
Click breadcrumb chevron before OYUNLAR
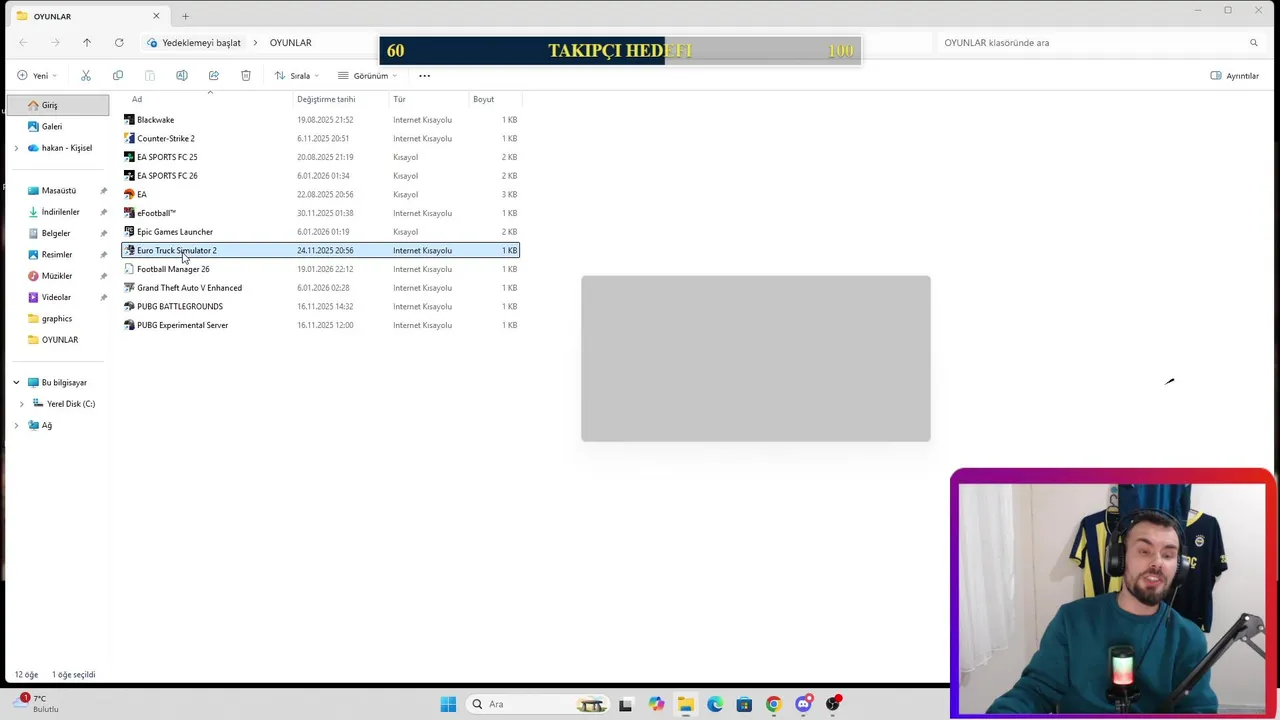[x=255, y=43]
